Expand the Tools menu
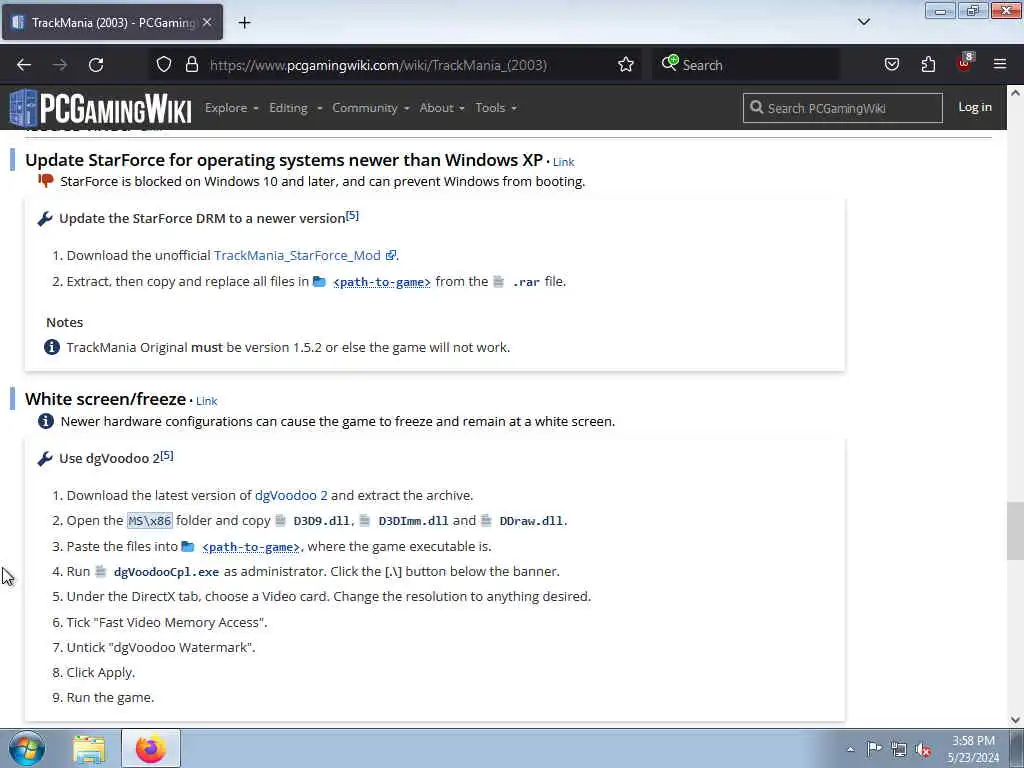 point(496,108)
